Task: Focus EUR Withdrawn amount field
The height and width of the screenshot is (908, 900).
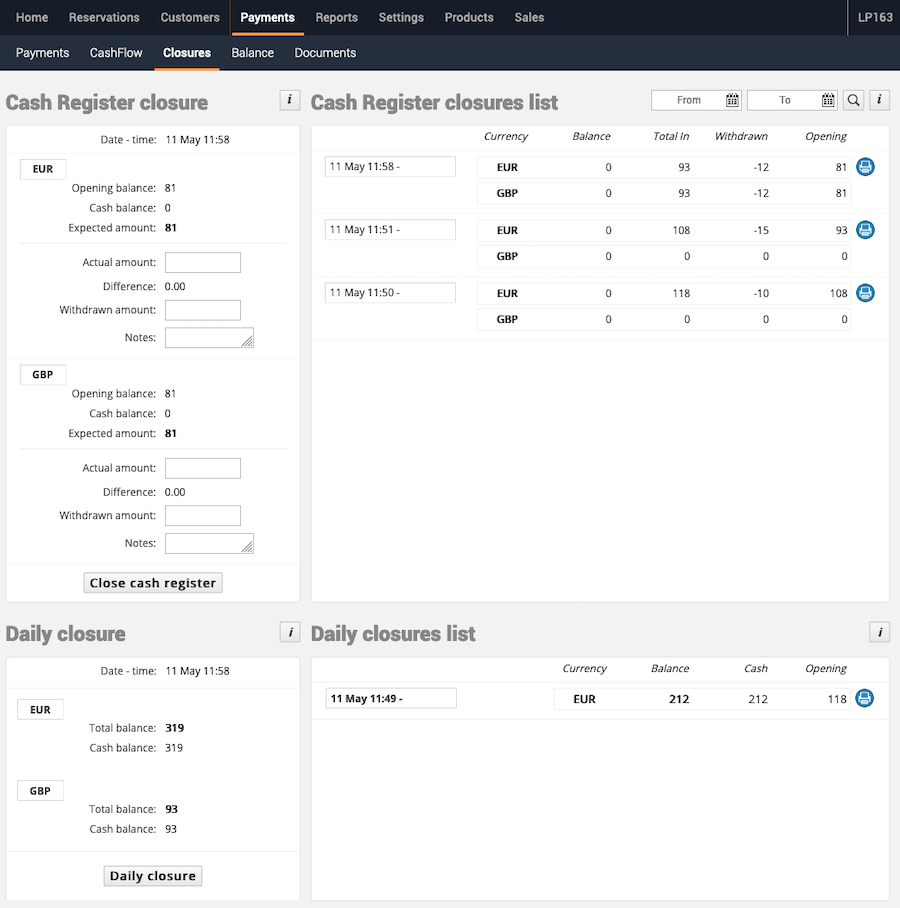Action: (x=203, y=310)
